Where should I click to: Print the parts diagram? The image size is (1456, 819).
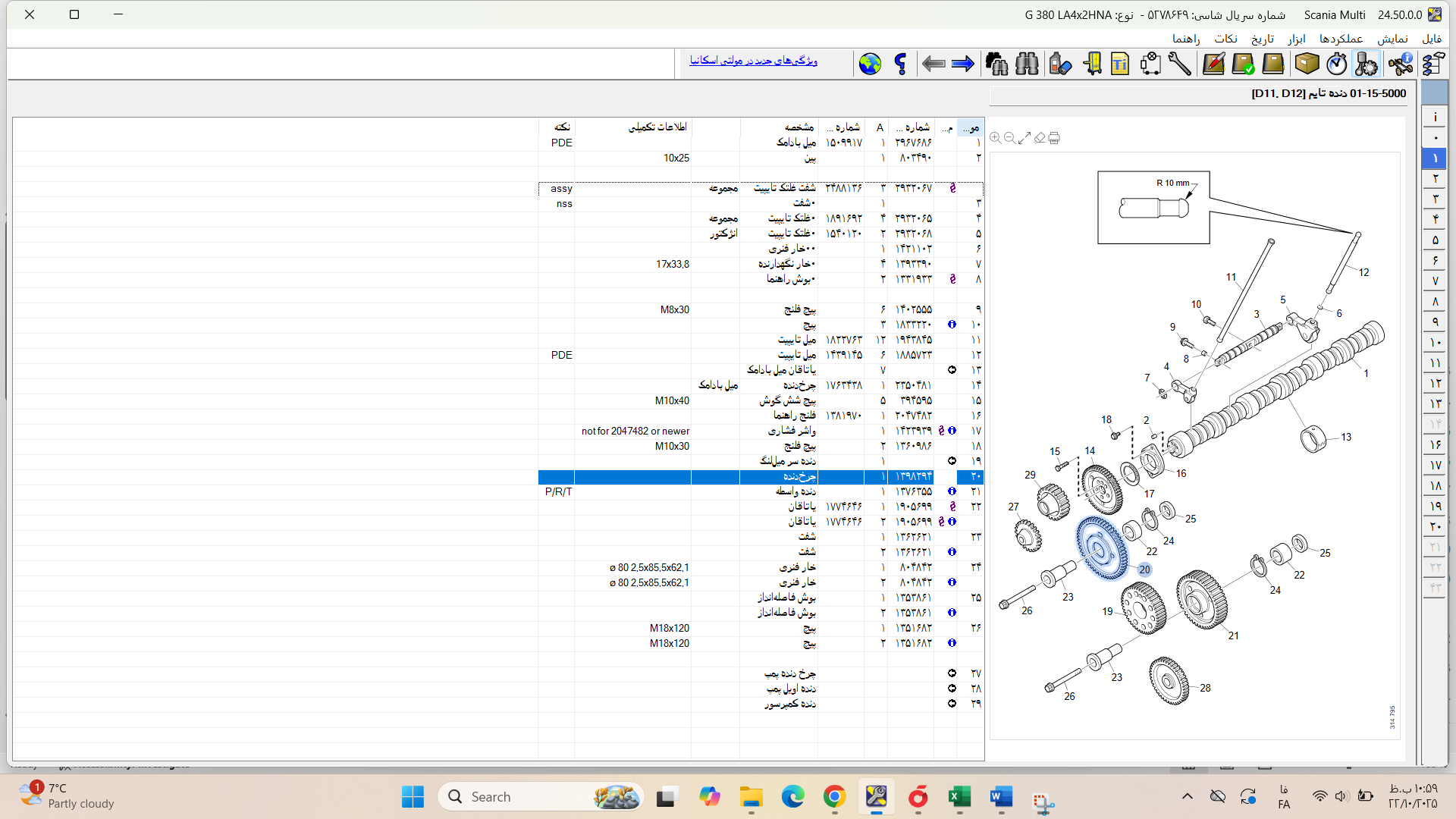point(1054,138)
